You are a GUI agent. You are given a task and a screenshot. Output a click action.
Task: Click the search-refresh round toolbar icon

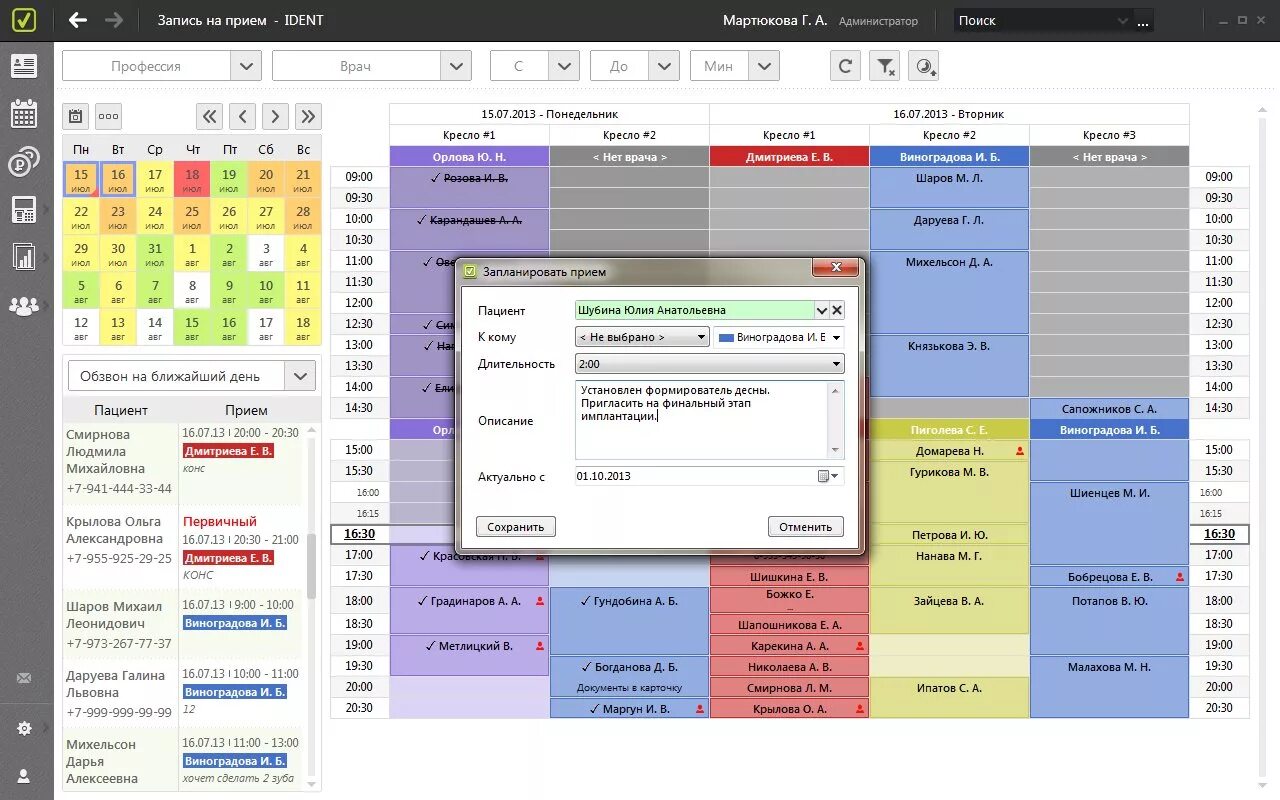[x=925, y=66]
